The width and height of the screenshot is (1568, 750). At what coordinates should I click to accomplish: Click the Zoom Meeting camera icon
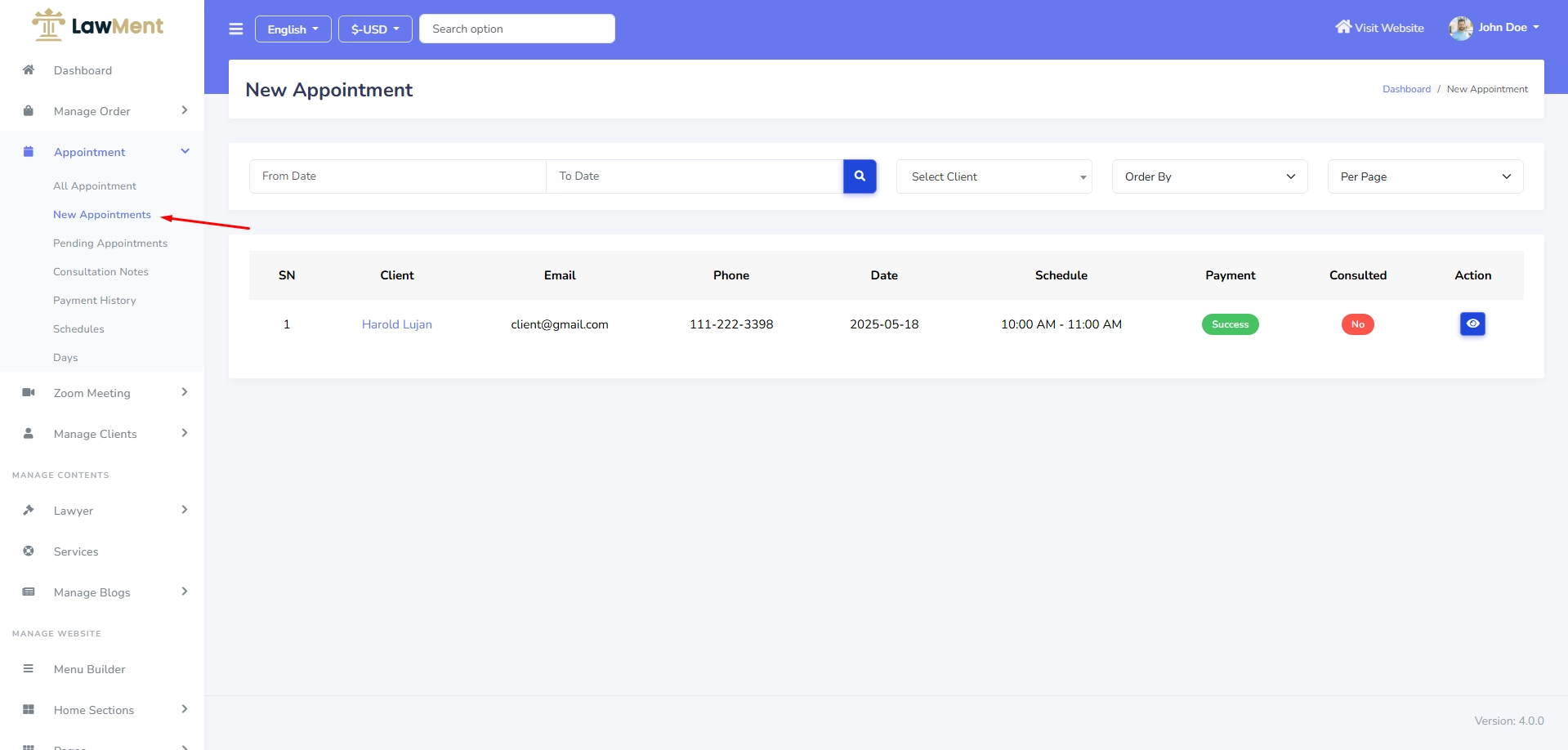click(29, 392)
